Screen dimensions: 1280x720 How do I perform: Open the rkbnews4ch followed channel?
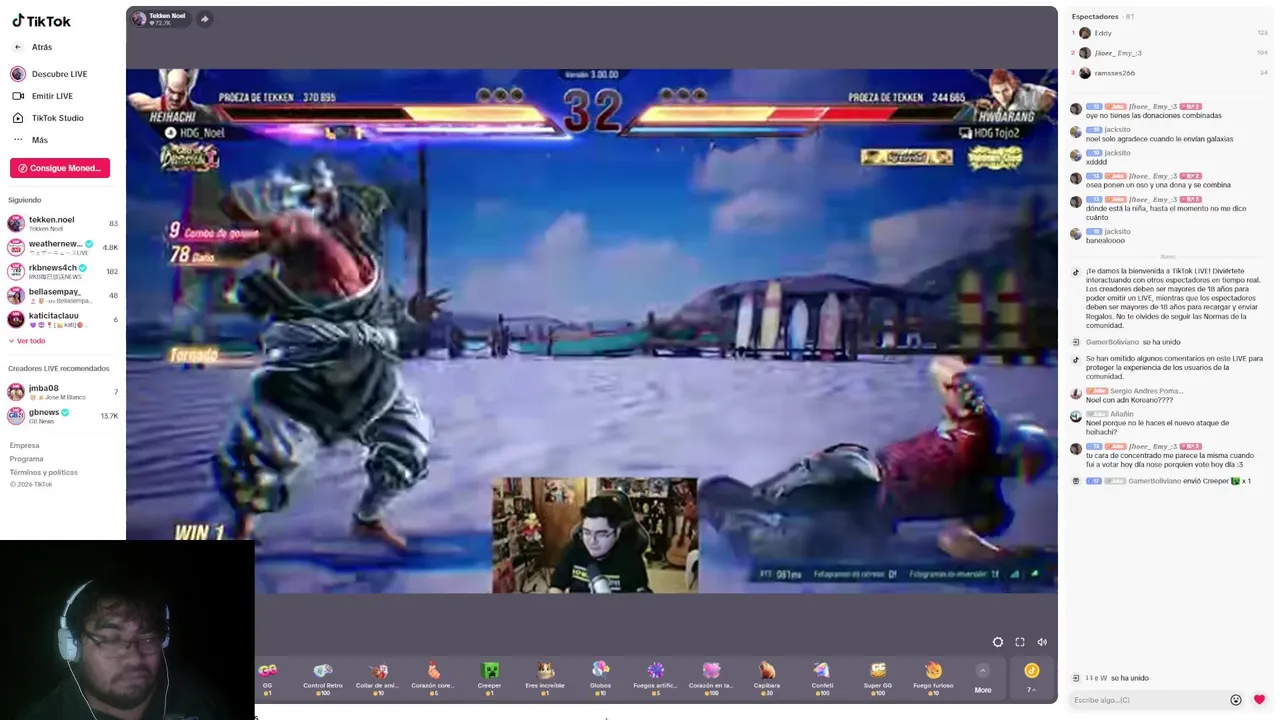[x=62, y=271]
